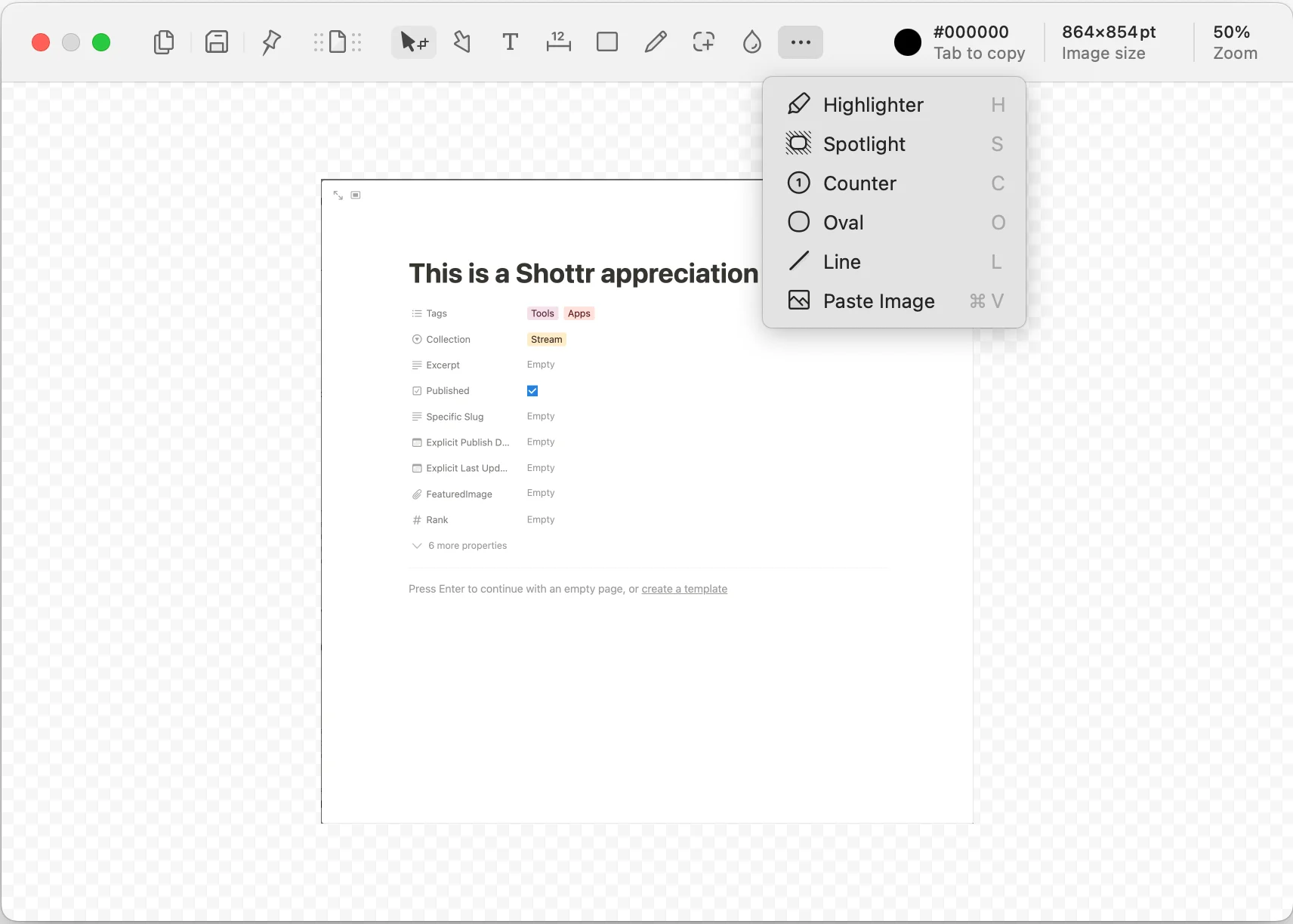The image size is (1293, 924).
Task: Select the Spotlight tool
Action: pos(863,144)
